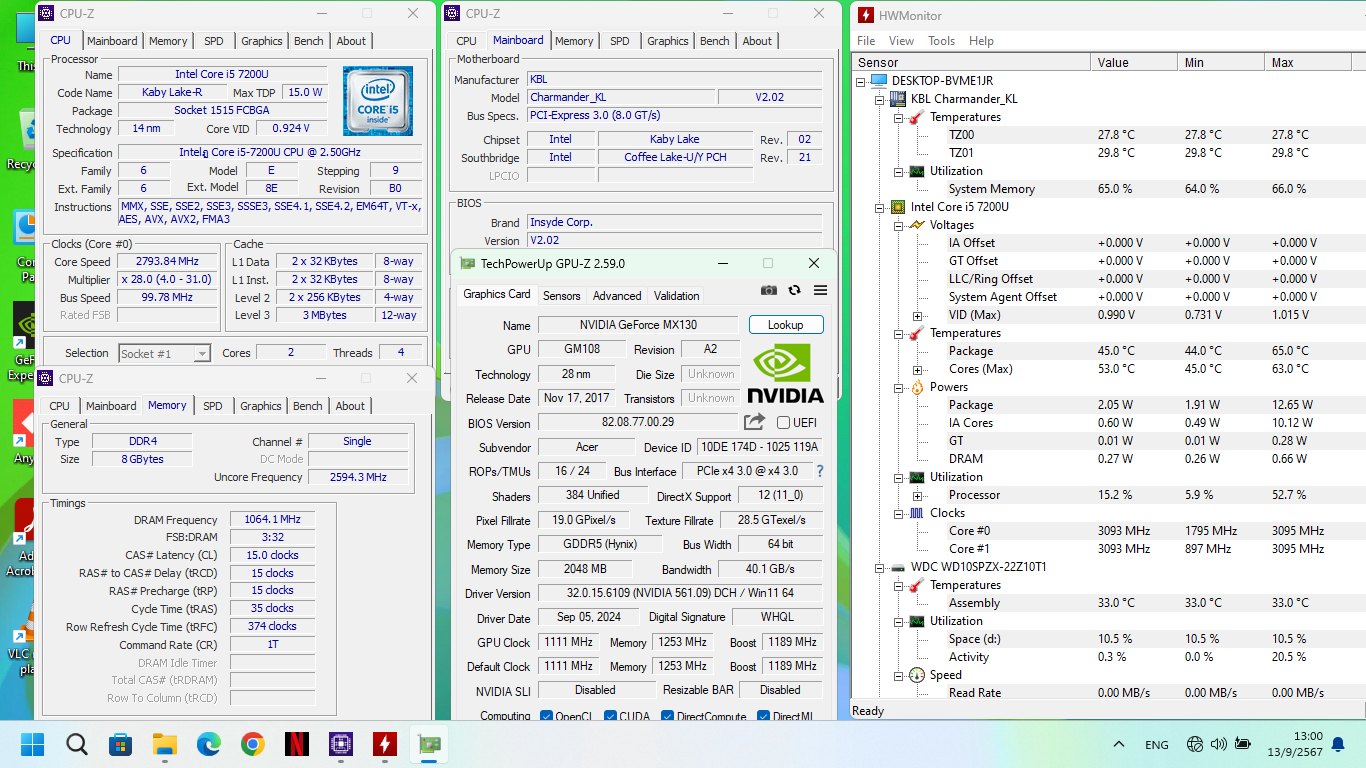Toggle the UEFI checkbox in GPU-Z
1366x768 pixels.
pos(783,423)
